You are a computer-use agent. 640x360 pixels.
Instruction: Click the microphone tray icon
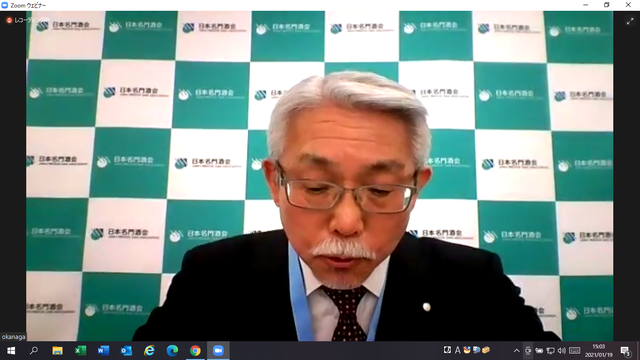pyautogui.click(x=528, y=351)
